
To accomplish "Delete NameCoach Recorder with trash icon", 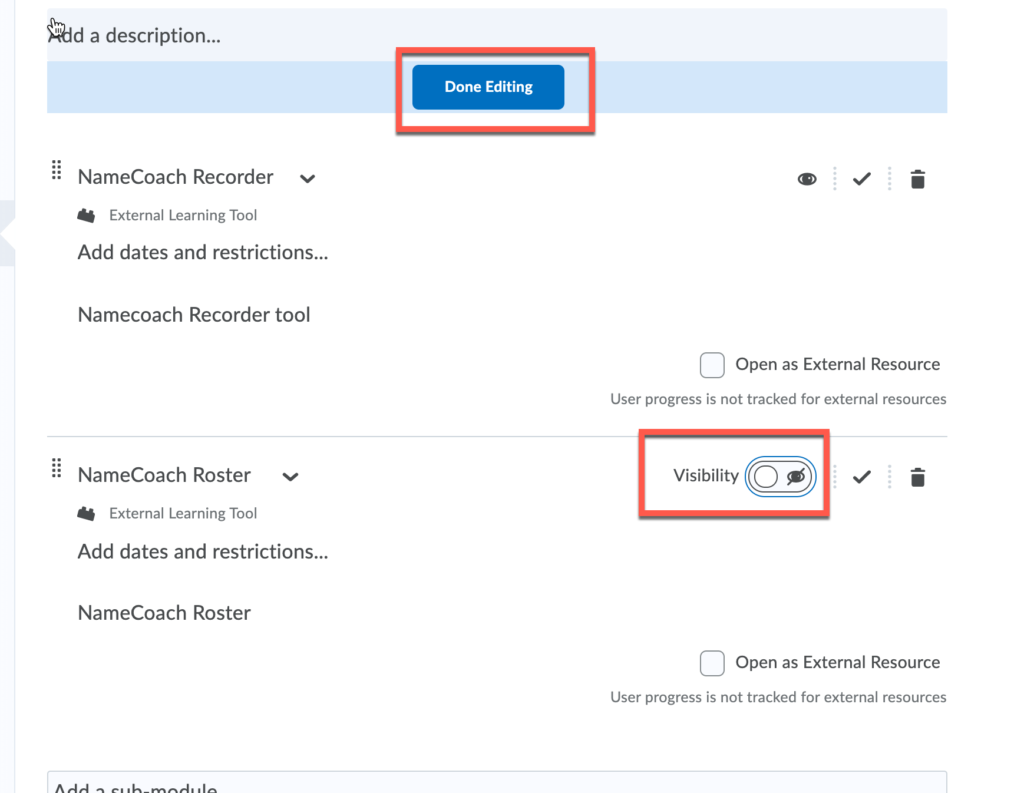I will click(x=918, y=179).
